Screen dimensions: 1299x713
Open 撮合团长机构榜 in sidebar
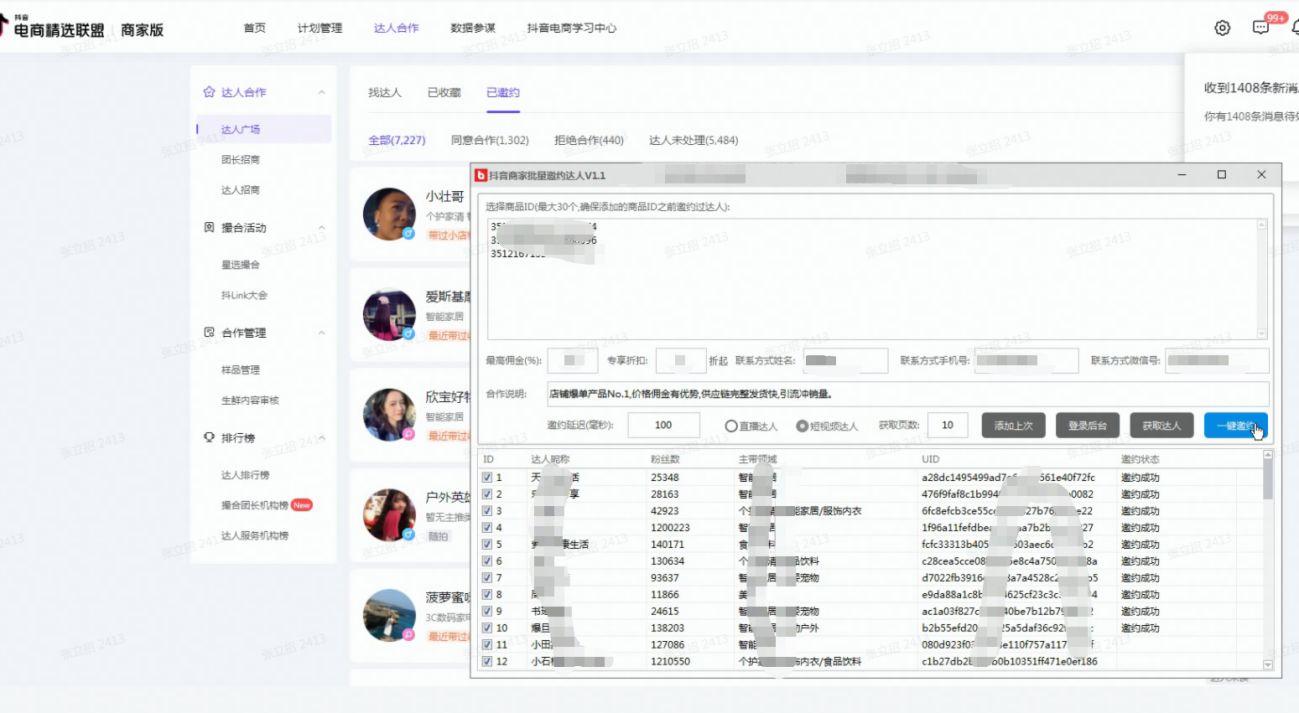[255, 505]
